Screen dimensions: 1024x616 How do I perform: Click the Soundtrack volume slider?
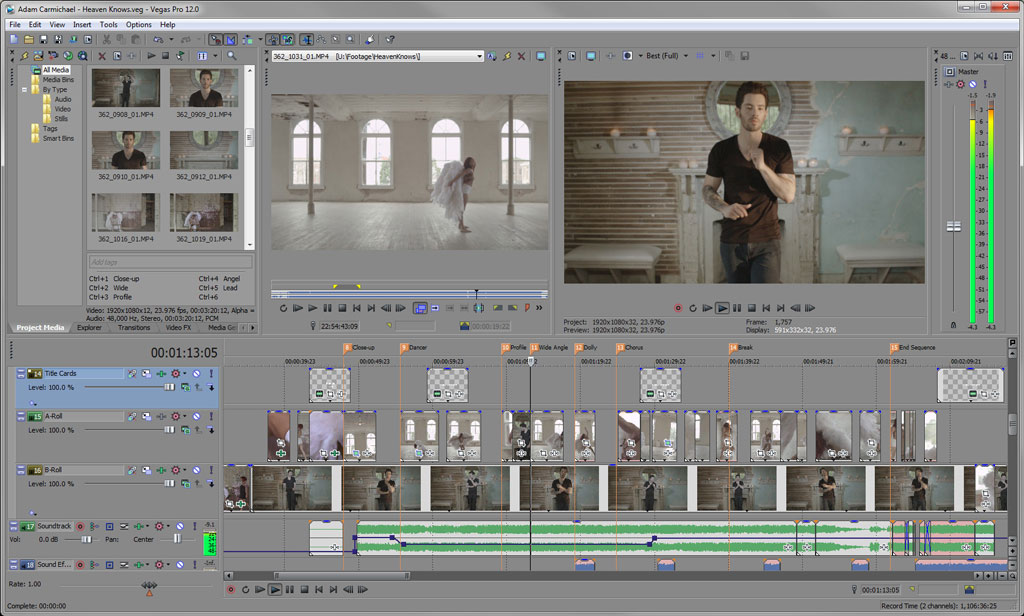pos(86,539)
